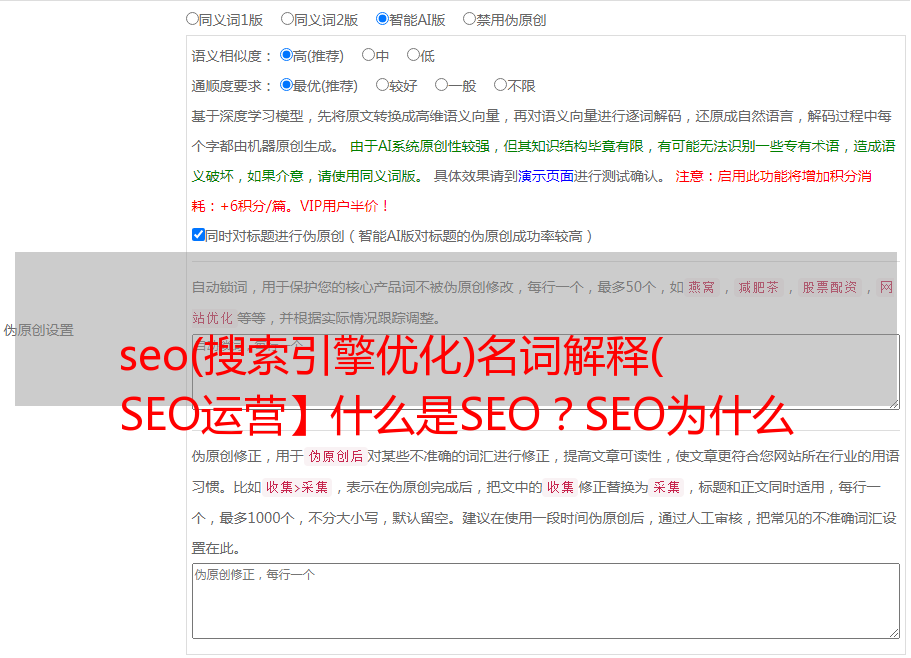Choose 最优(推荐) for 通顺度要求

[286, 85]
